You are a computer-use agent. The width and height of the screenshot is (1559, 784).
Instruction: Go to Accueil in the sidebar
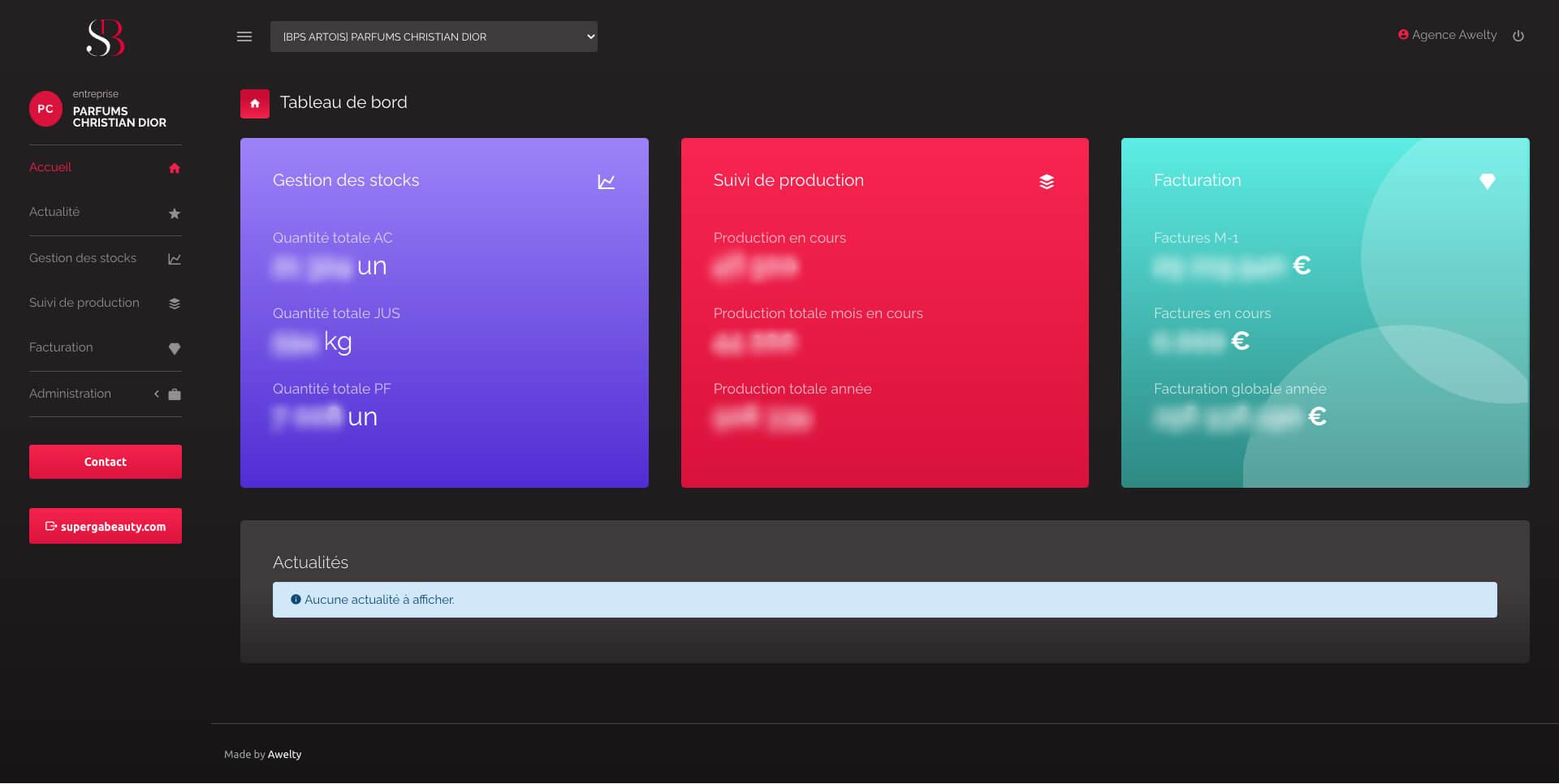(50, 167)
